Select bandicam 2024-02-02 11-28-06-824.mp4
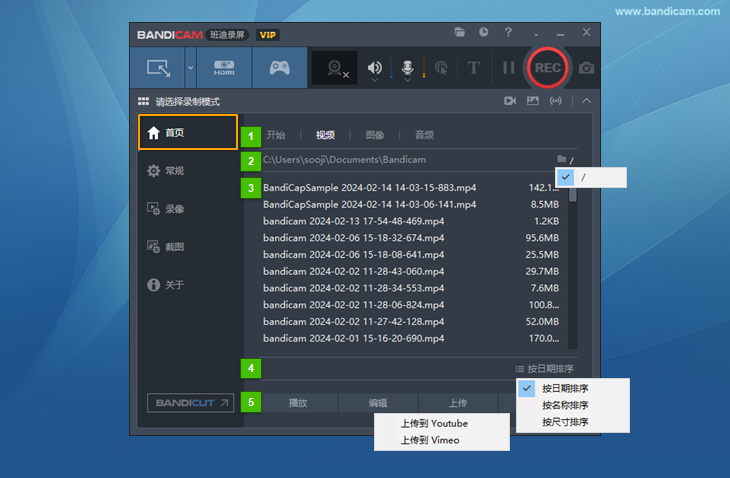Viewport: 730px width, 478px height. [x=354, y=305]
